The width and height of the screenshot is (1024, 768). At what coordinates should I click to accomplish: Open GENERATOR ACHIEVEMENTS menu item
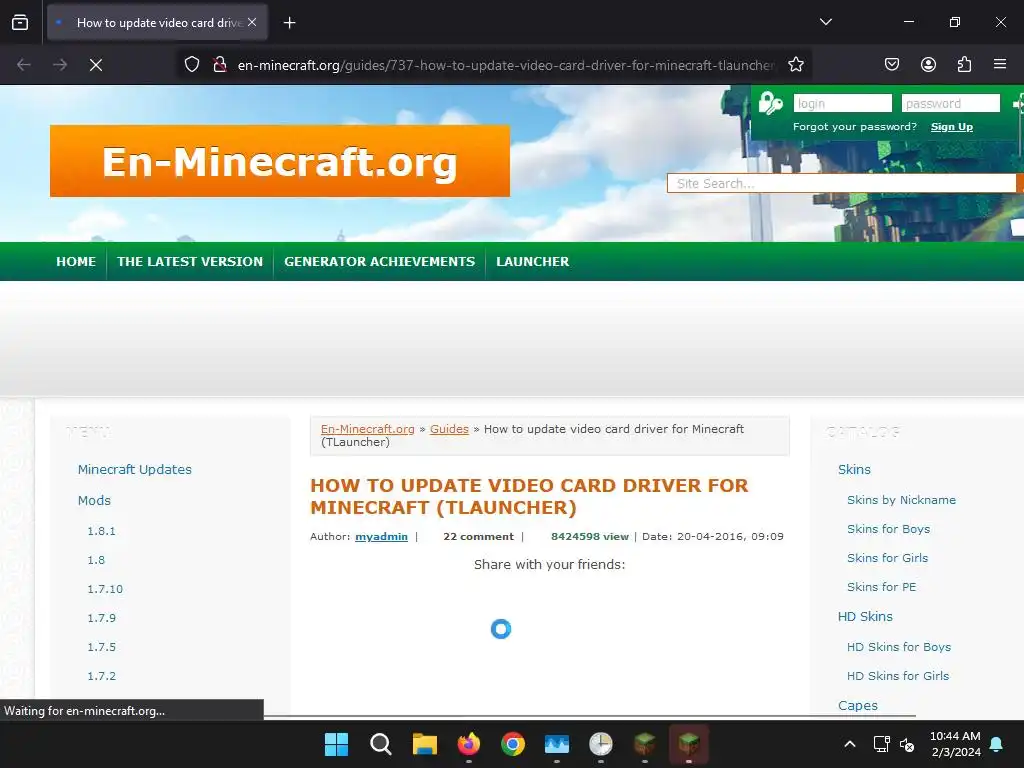pos(379,261)
